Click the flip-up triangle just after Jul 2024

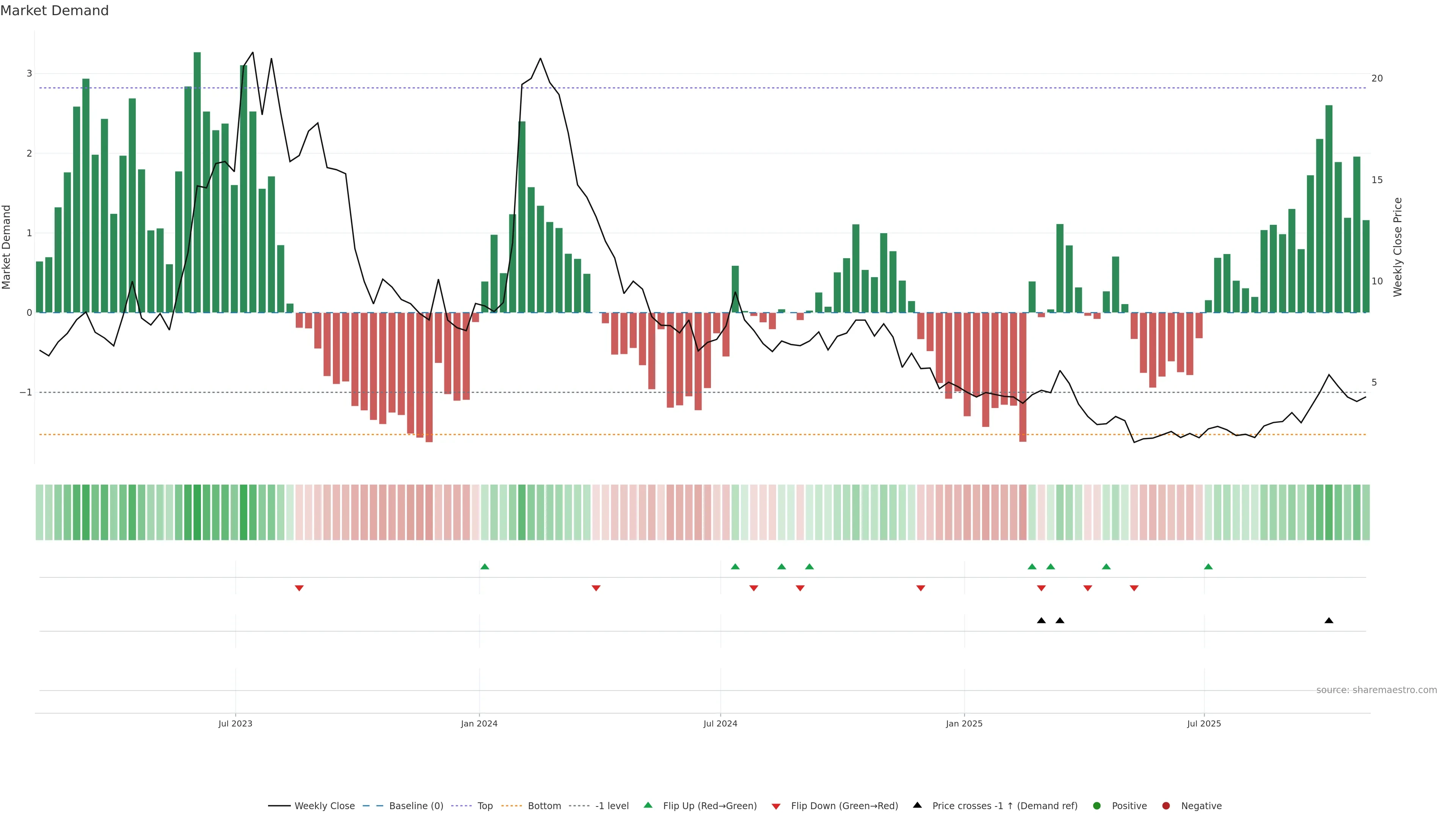coord(735,567)
